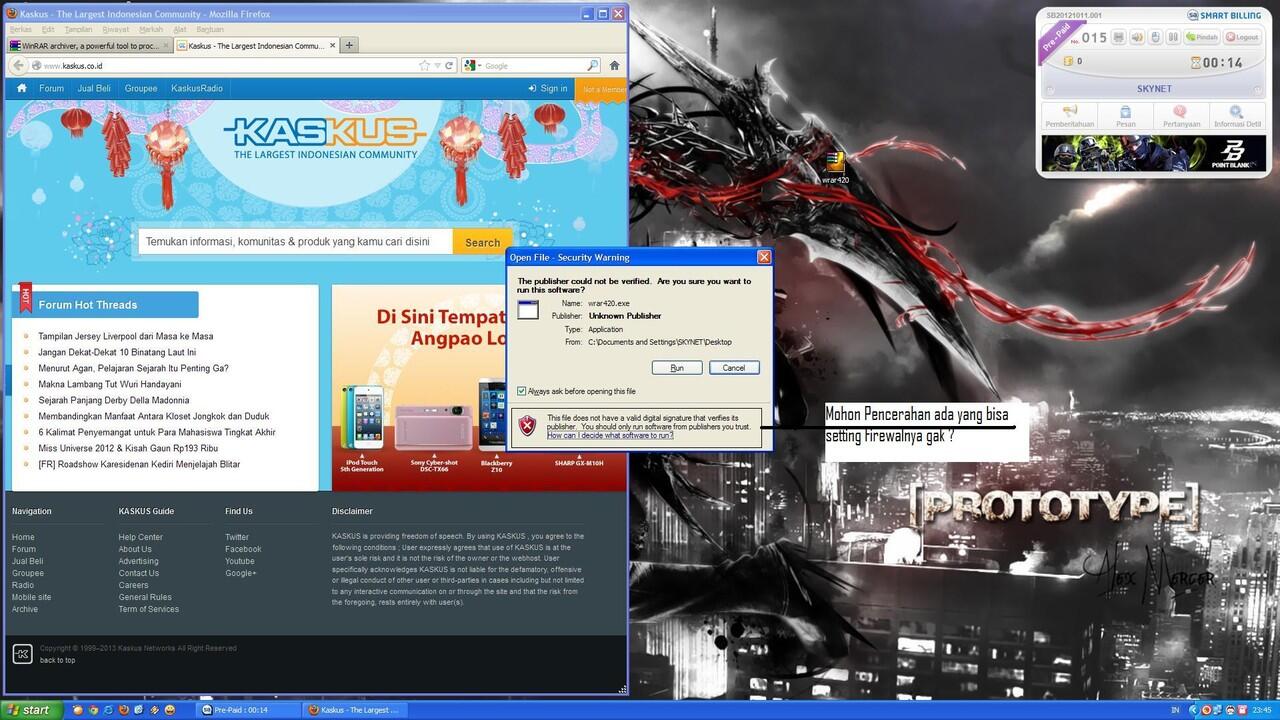Click Twitter under Find Us
The height and width of the screenshot is (720, 1280).
(x=237, y=537)
